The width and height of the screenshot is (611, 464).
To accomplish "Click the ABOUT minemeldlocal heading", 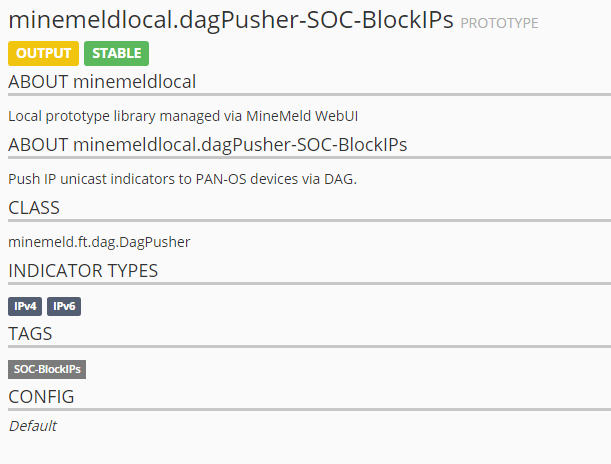I will tap(102, 82).
